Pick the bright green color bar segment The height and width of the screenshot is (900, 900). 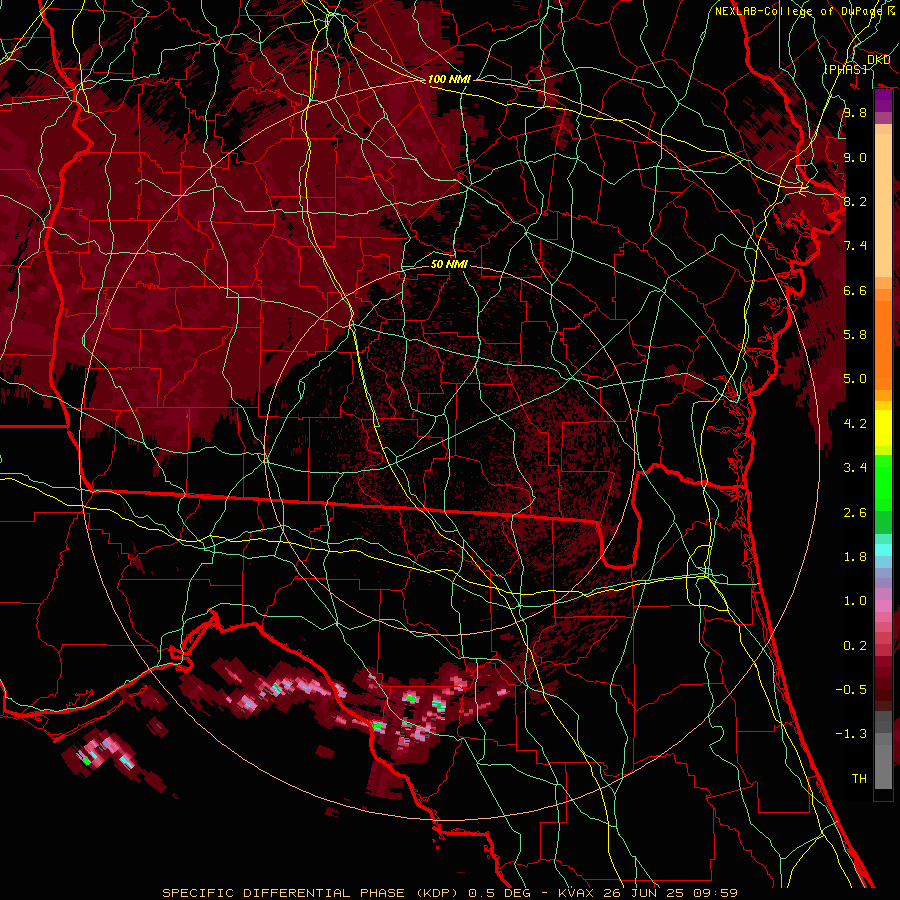(883, 482)
